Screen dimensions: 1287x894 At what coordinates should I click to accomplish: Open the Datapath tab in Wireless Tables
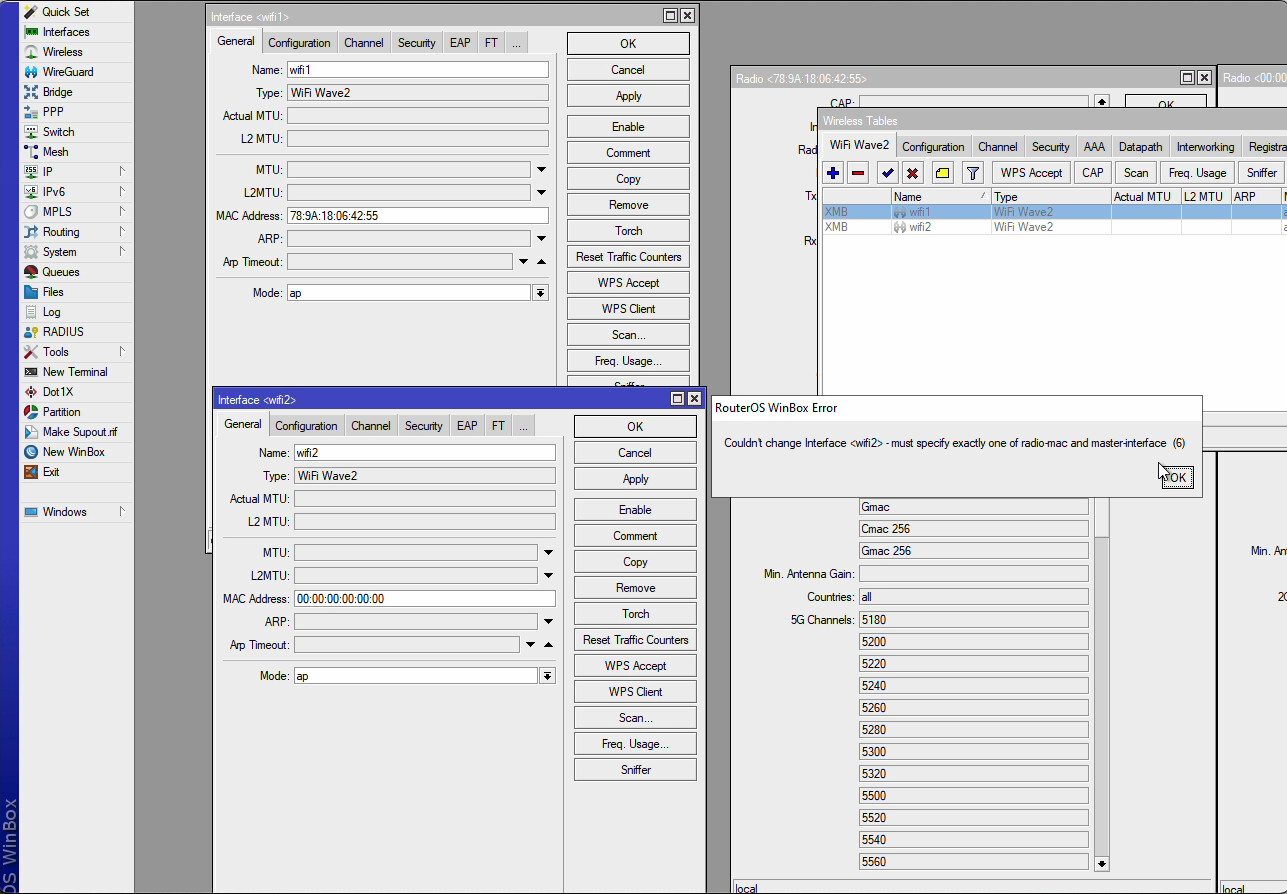(x=1140, y=147)
